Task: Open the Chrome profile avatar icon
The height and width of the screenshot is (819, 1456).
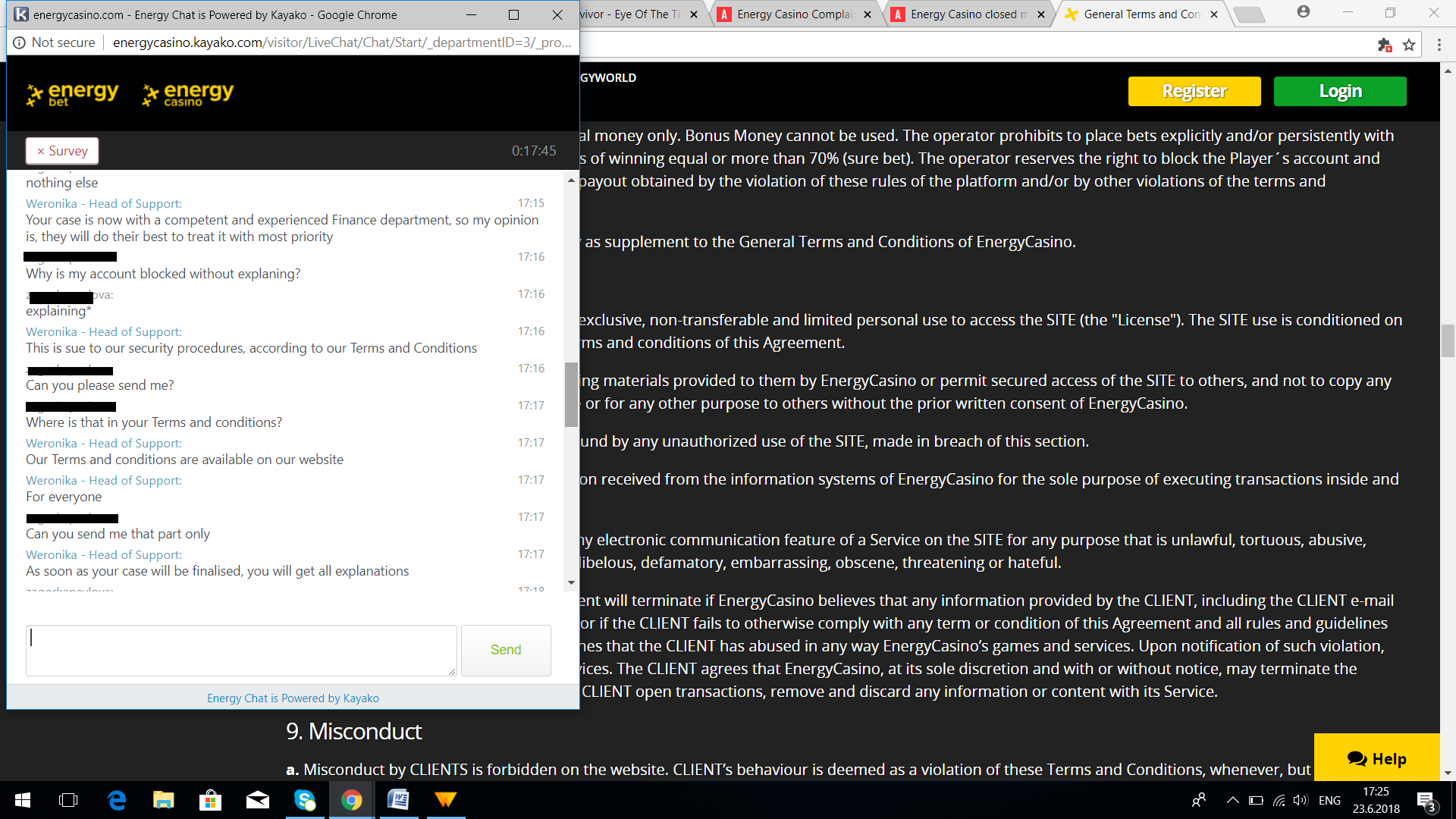Action: coord(1304,12)
